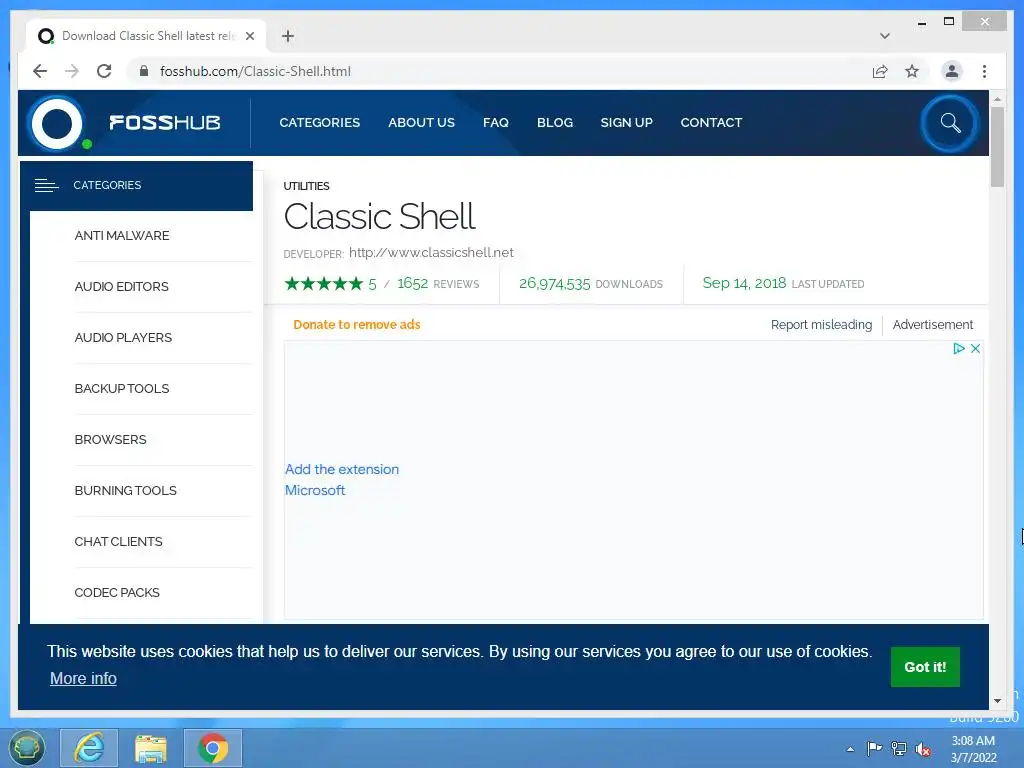Open ANTI MALWARE category

(121, 236)
